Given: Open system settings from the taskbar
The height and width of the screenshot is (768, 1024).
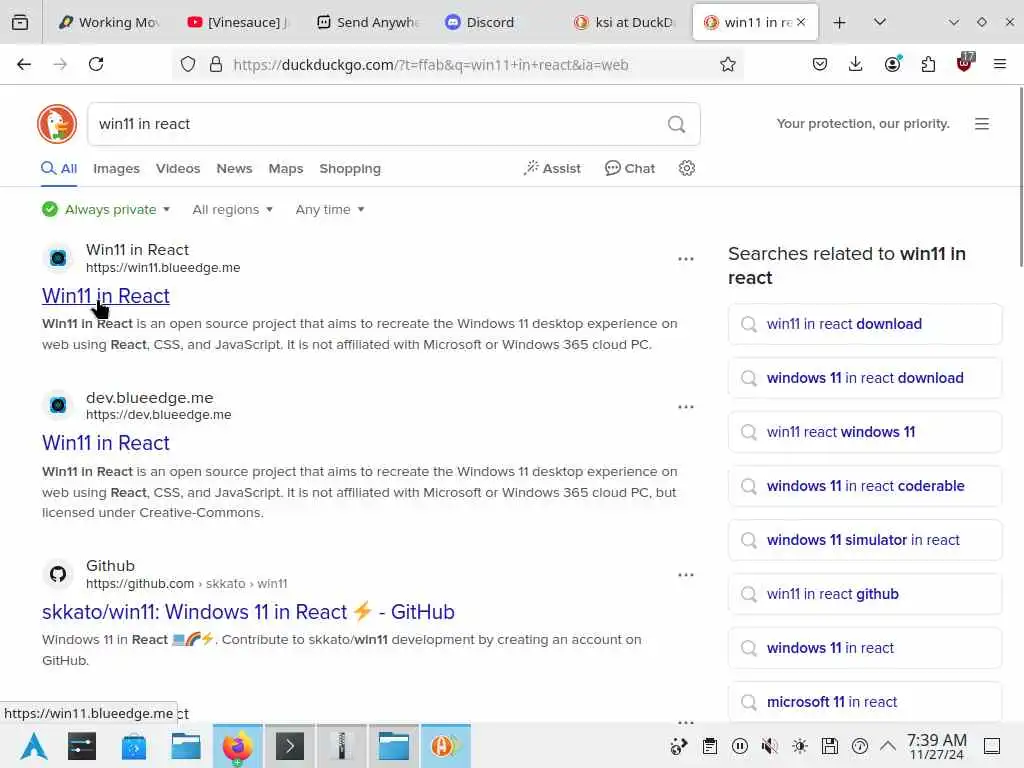Looking at the screenshot, I should 82,746.
